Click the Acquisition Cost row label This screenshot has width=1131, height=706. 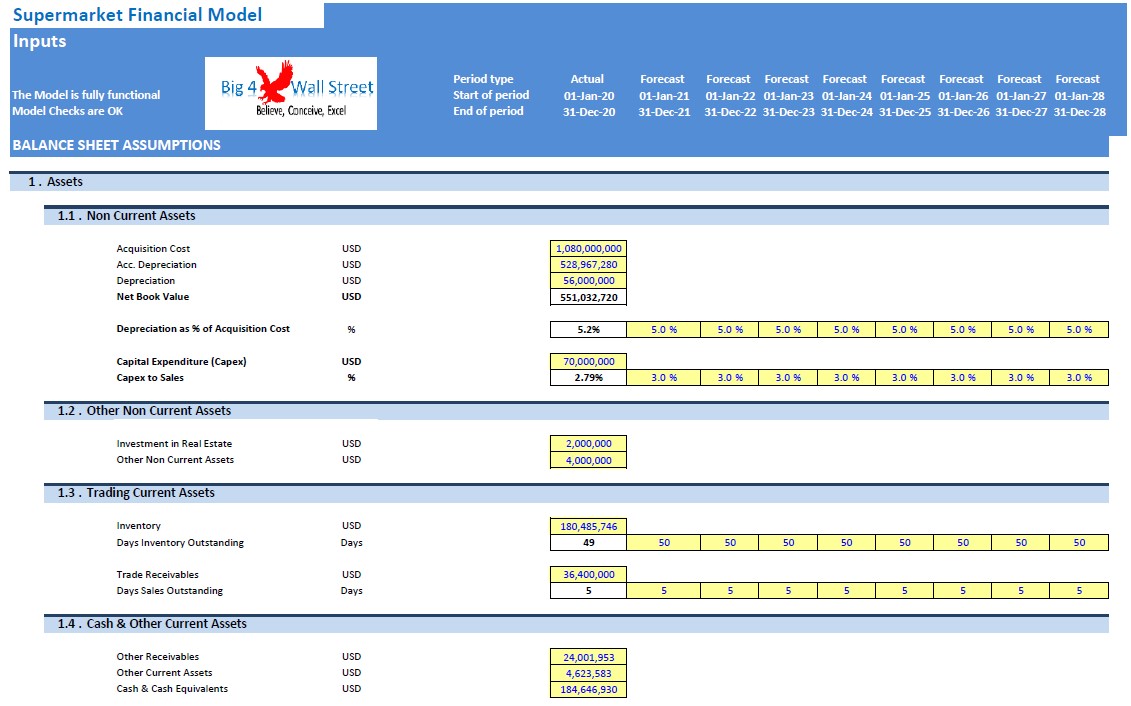153,249
